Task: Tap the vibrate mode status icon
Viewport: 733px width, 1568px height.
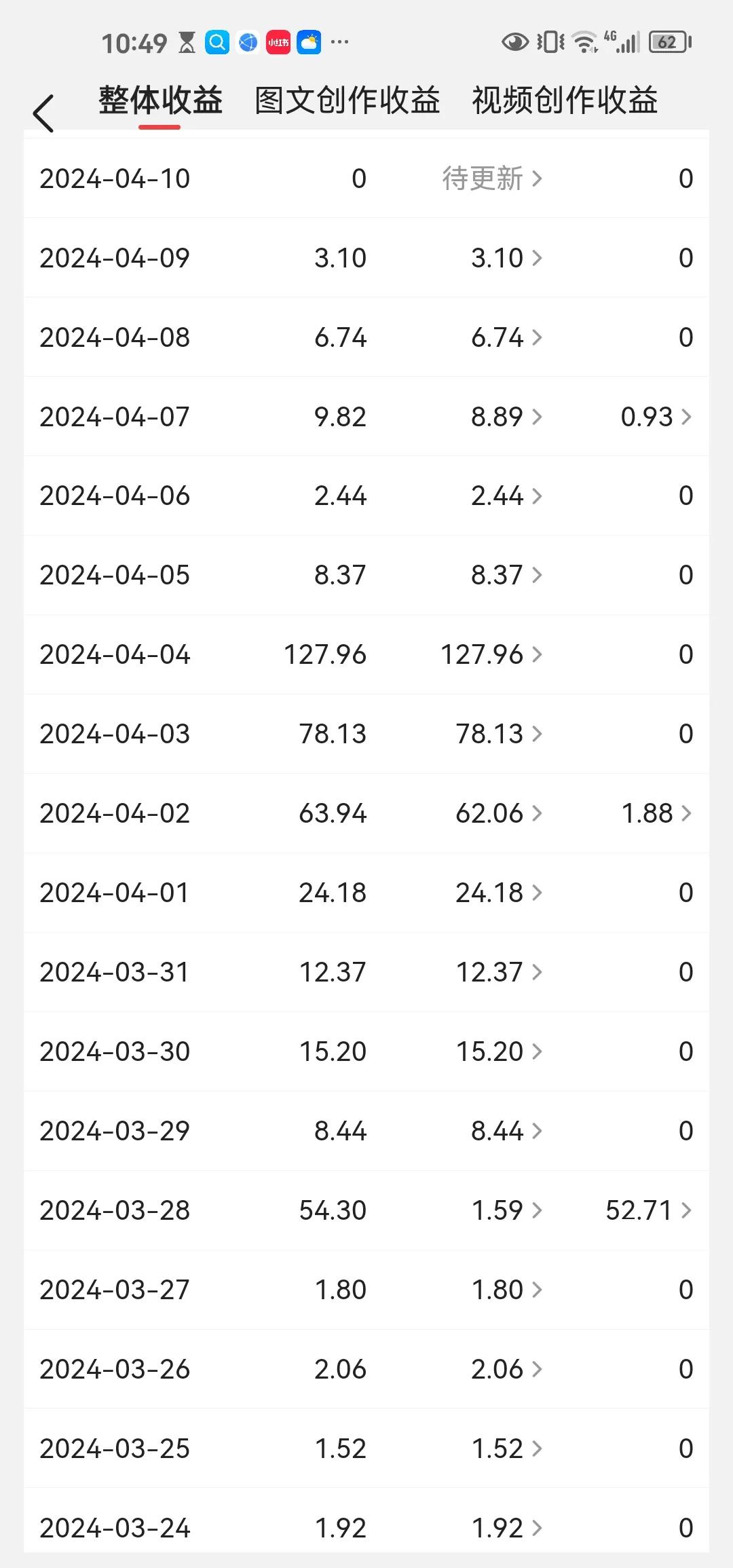Action: click(550, 43)
